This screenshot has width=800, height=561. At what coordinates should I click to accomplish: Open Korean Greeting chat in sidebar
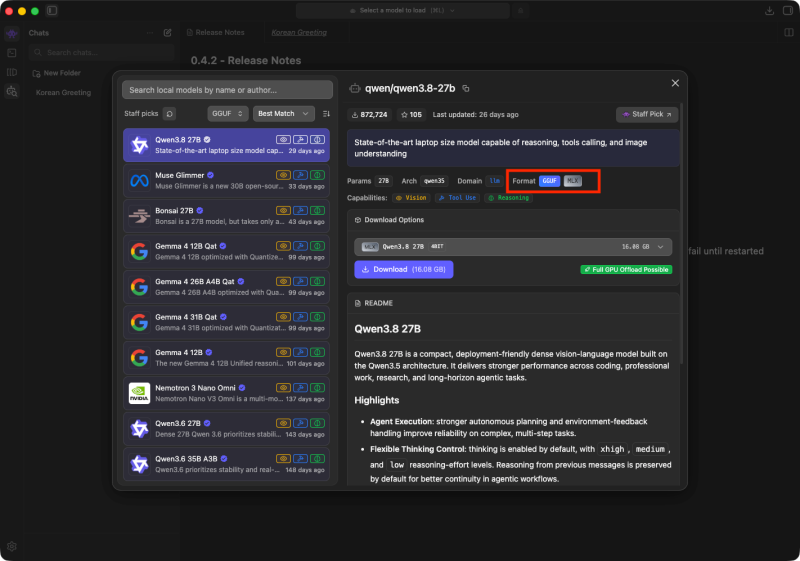click(x=63, y=93)
